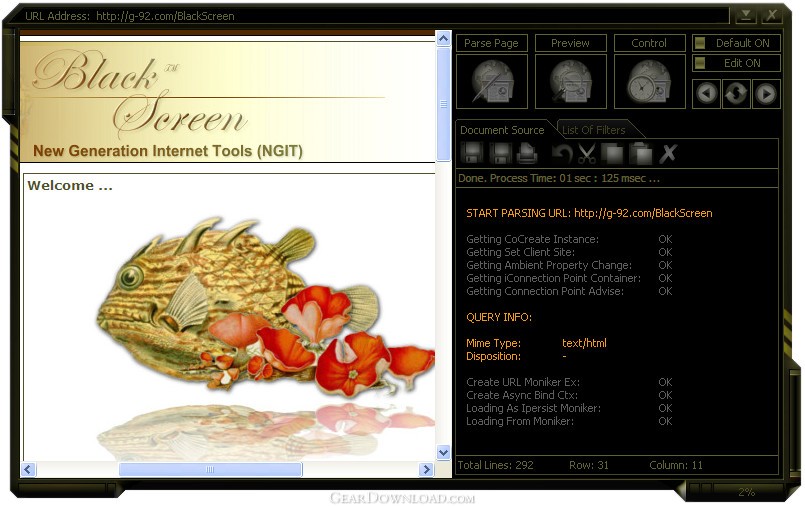Paste with the clipboard icon
Image resolution: width=805 pixels, height=506 pixels.
point(640,153)
